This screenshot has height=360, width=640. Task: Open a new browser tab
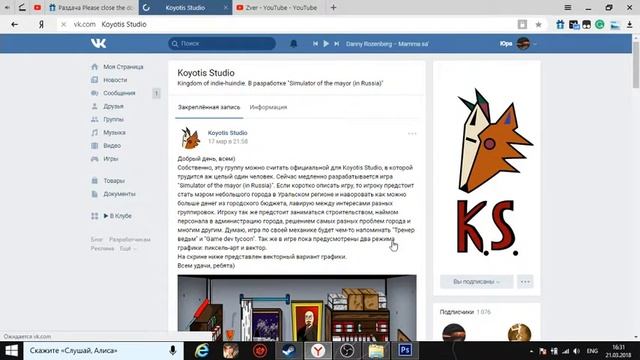(333, 7)
